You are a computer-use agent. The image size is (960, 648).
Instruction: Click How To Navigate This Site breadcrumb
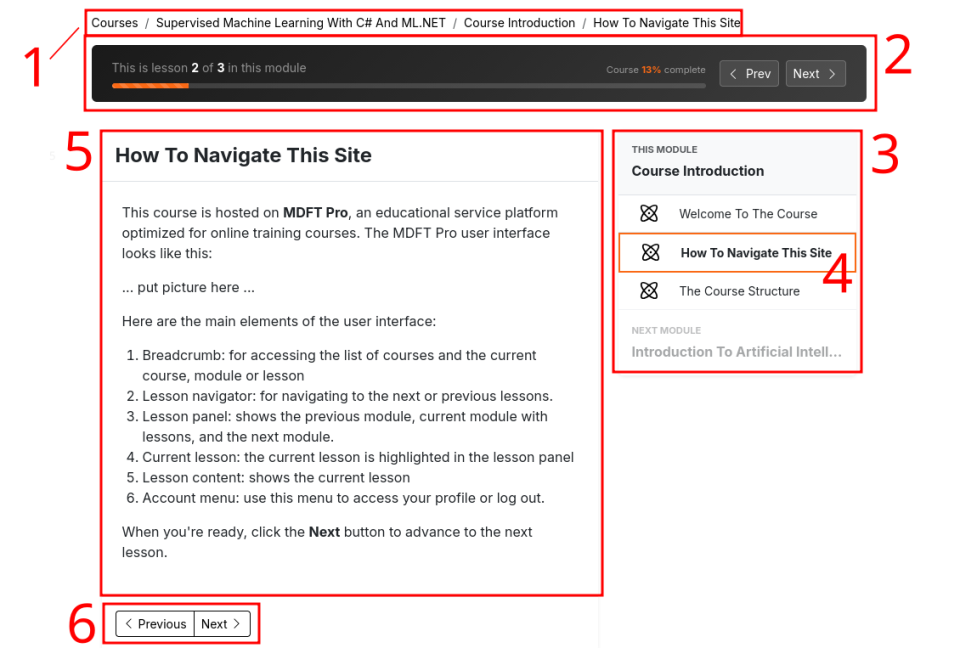666,23
